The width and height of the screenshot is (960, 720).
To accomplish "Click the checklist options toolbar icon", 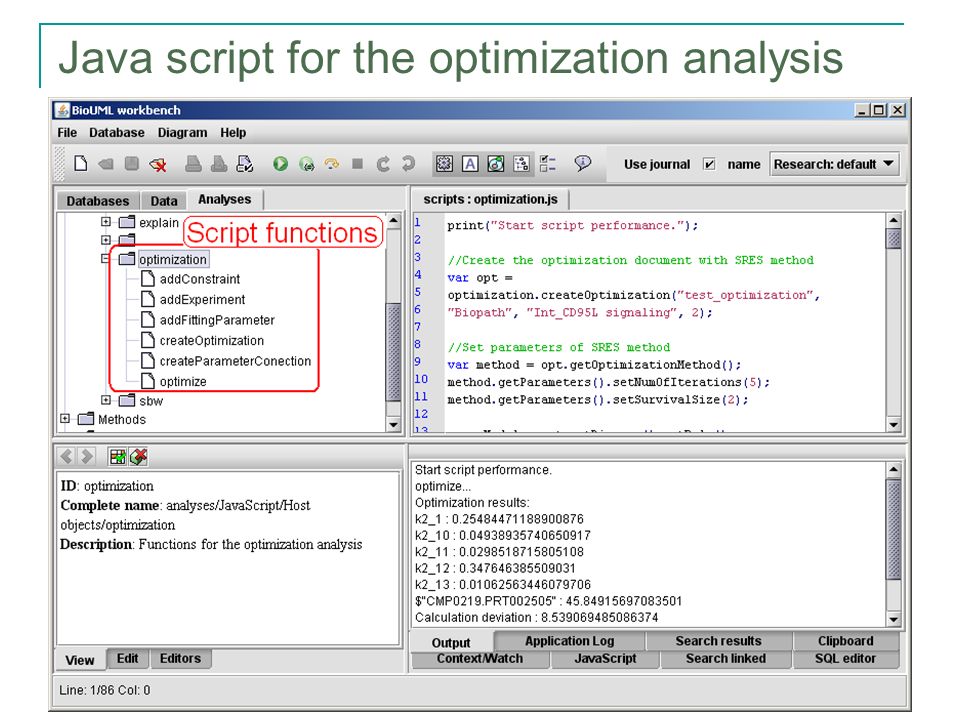I will (548, 163).
